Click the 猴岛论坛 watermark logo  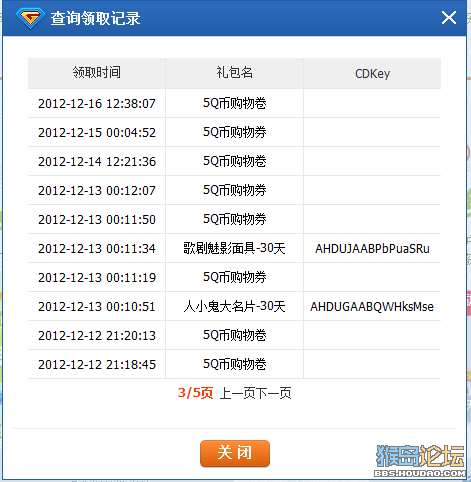click(x=420, y=460)
